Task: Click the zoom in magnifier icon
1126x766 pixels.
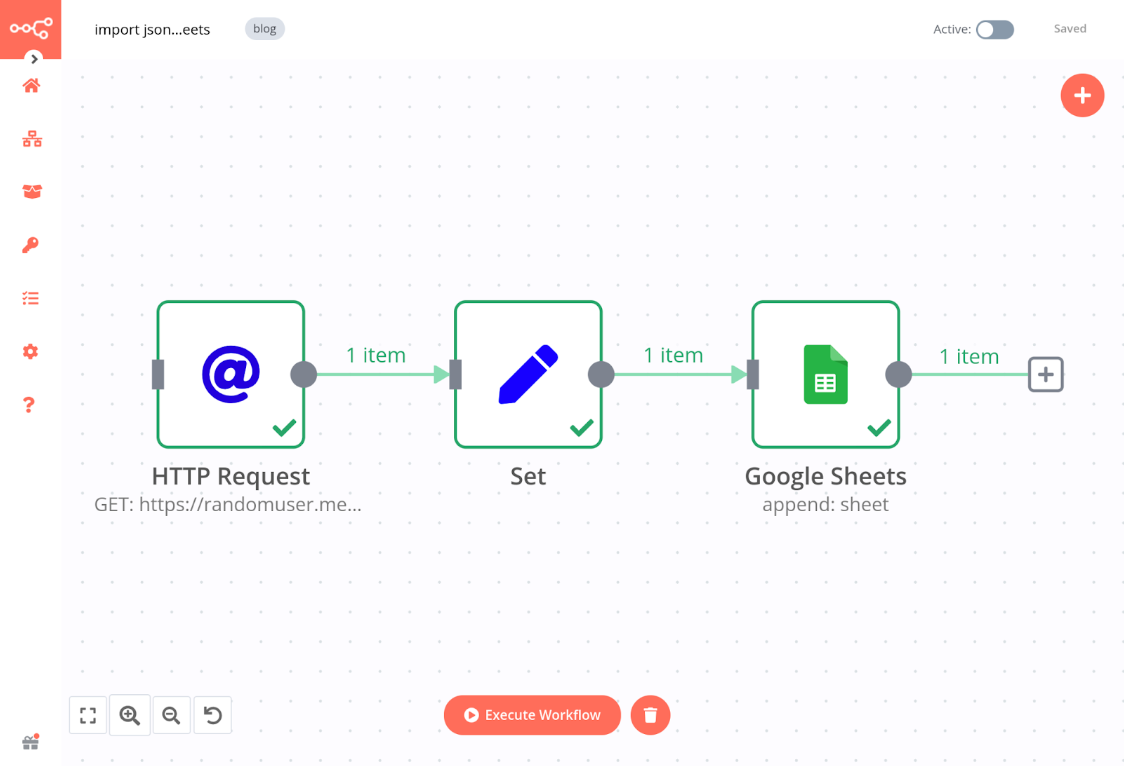Action: (x=129, y=715)
